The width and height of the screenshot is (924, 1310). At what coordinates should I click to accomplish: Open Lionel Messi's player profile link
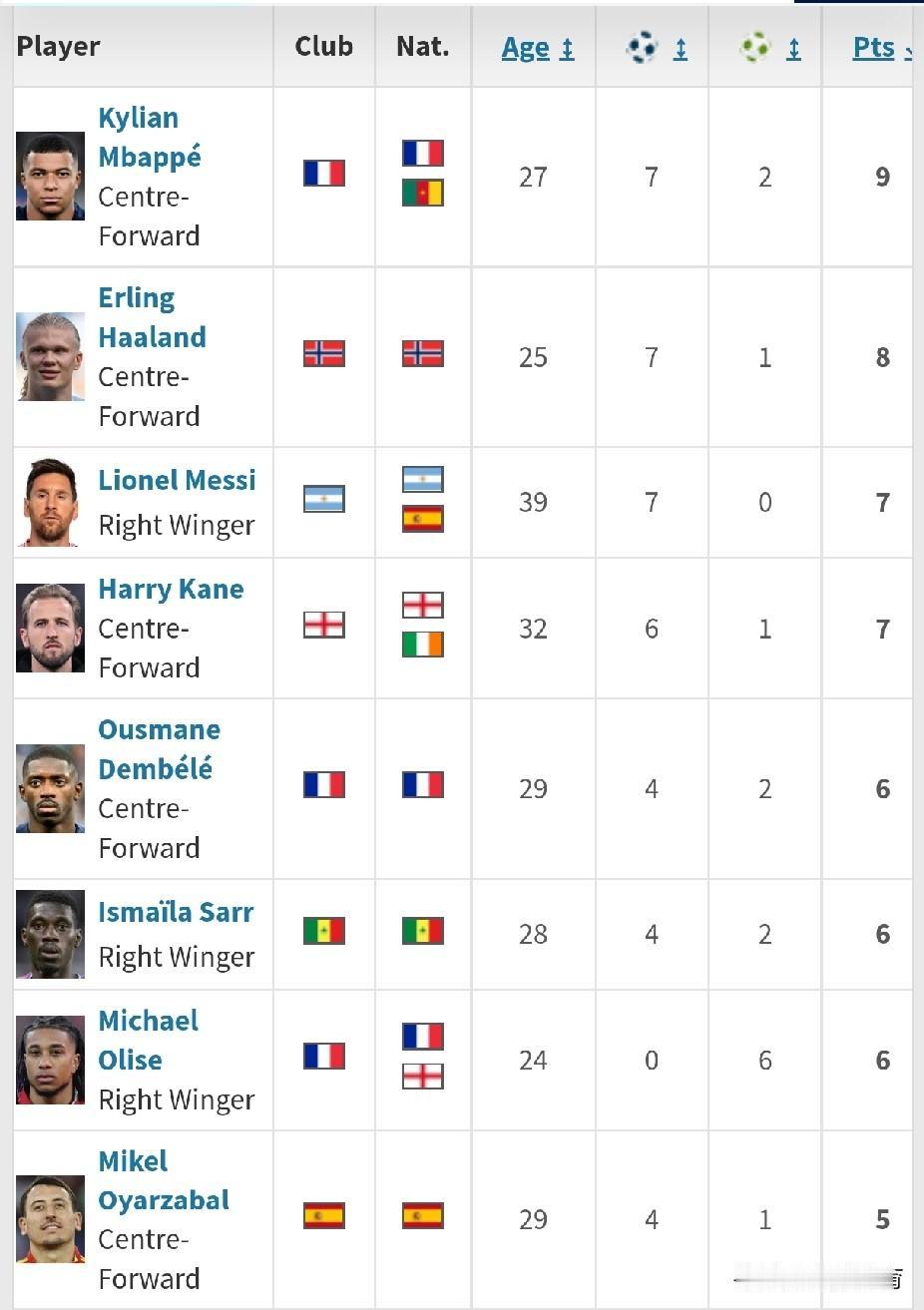(177, 480)
